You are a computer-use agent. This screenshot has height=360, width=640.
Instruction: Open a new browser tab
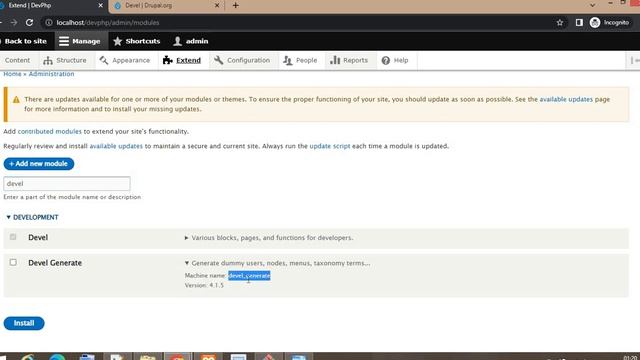click(236, 5)
